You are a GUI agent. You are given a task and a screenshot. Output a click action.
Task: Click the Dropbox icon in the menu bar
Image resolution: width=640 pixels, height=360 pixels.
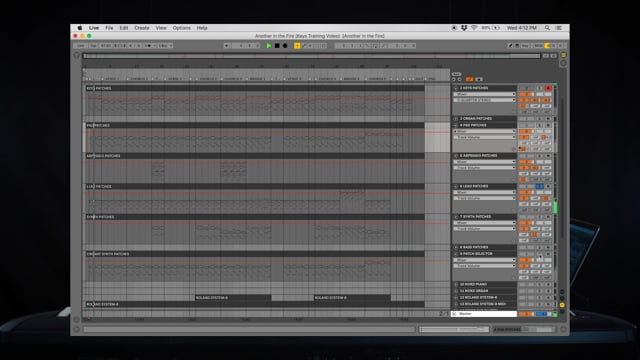[x=464, y=28]
